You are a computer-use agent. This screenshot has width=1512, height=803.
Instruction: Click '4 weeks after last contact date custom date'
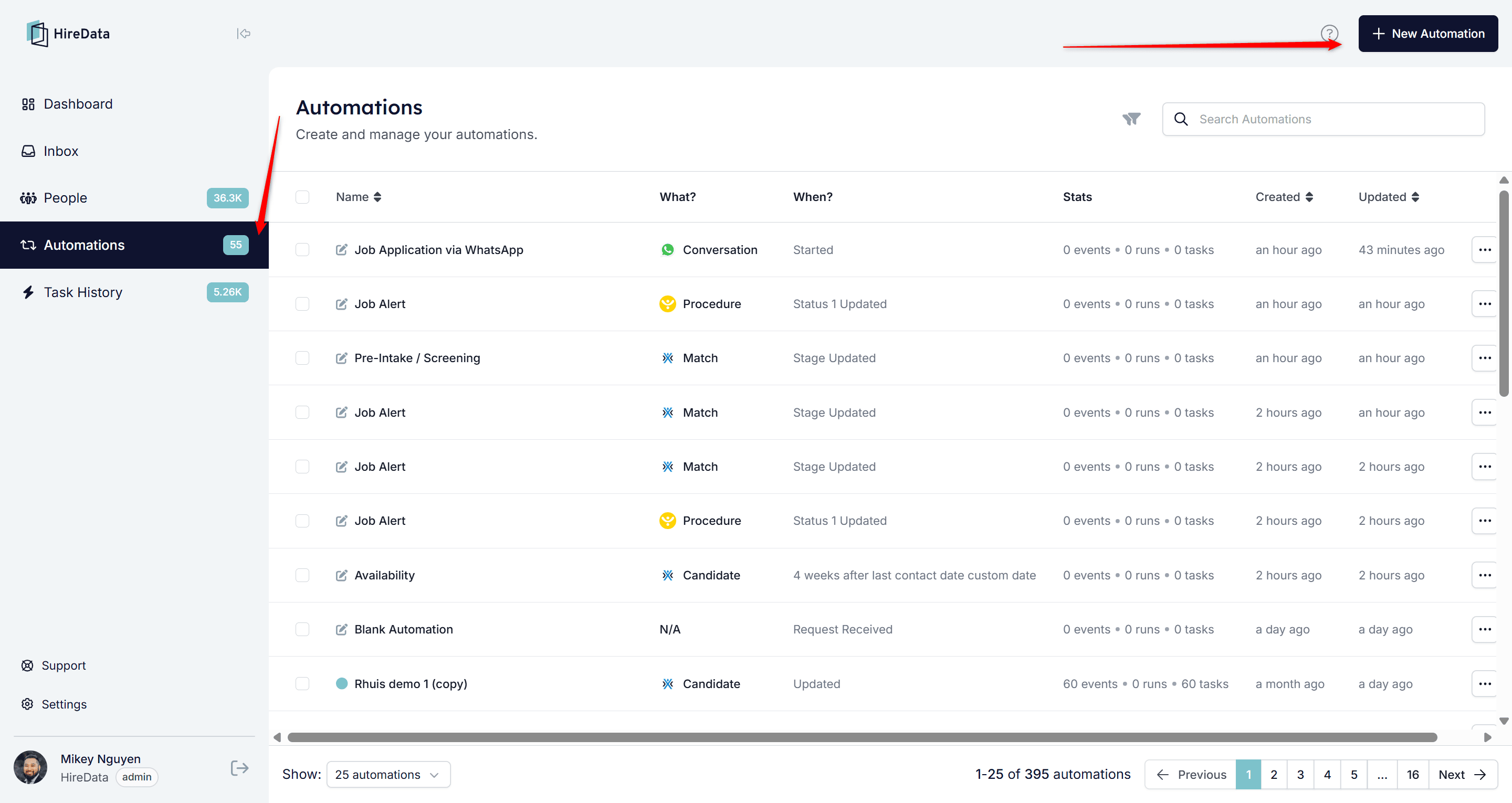[x=914, y=575]
